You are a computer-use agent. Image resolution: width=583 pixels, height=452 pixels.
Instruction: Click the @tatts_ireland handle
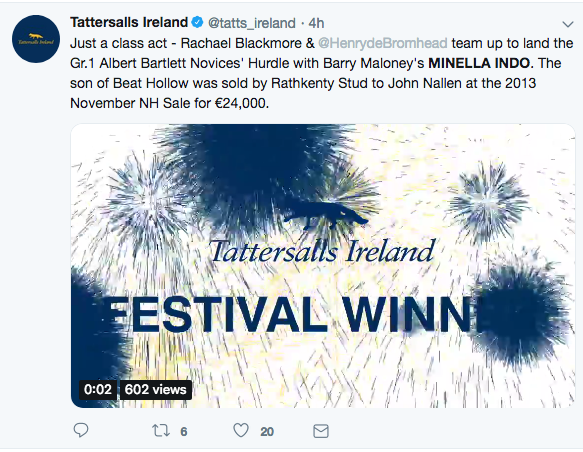tap(252, 23)
